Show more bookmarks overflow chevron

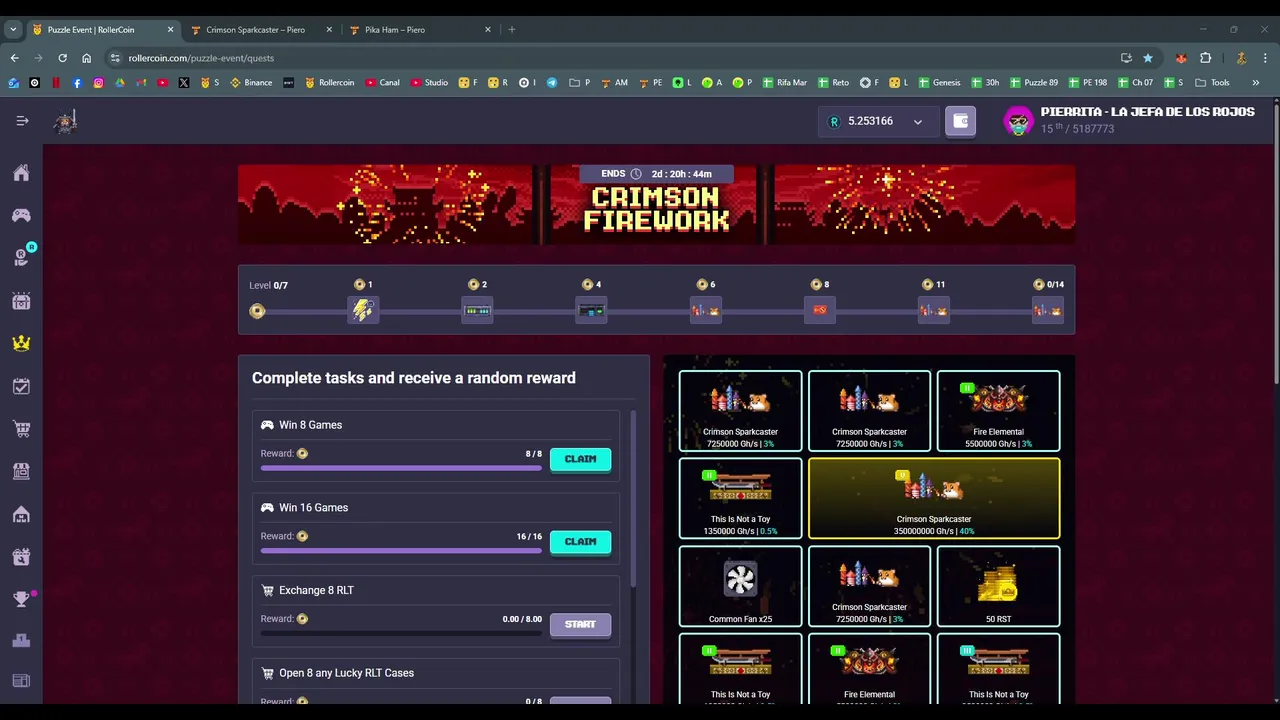click(1255, 82)
